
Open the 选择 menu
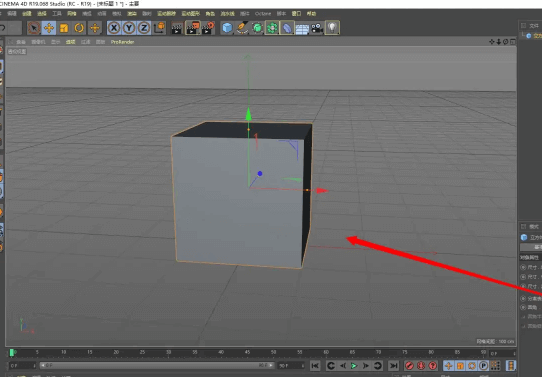click(x=41, y=13)
